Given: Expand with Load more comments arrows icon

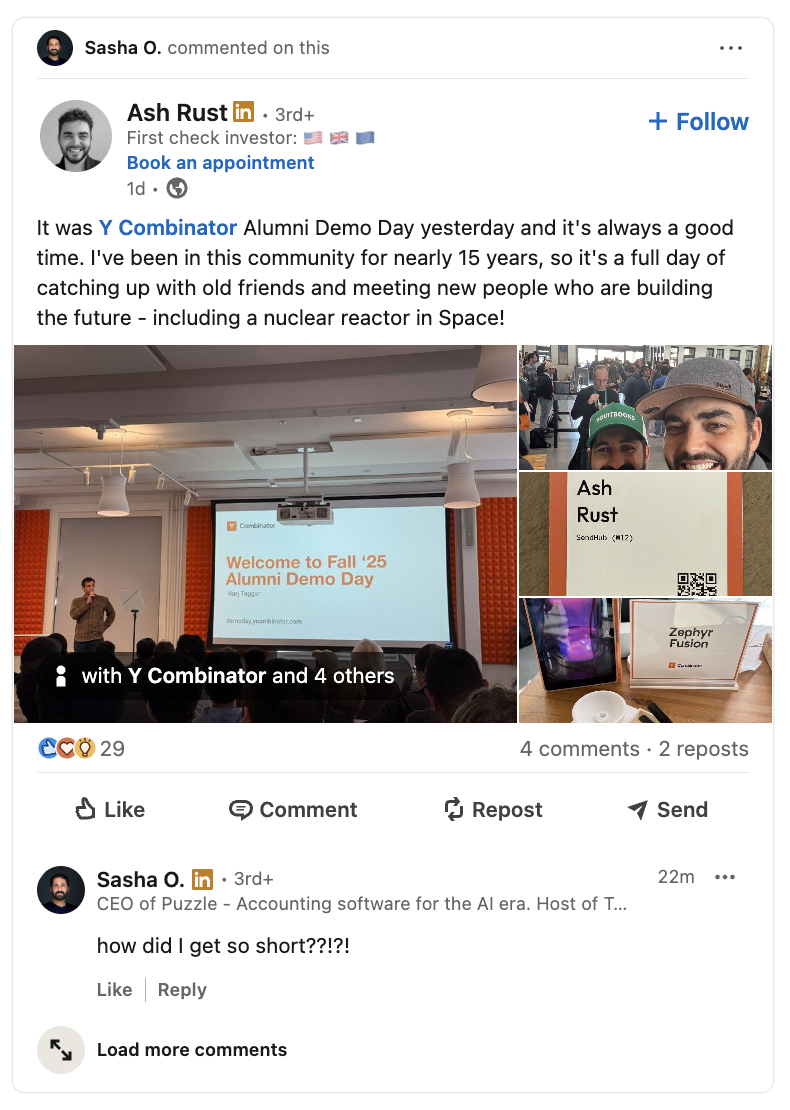Looking at the screenshot, I should point(61,1049).
